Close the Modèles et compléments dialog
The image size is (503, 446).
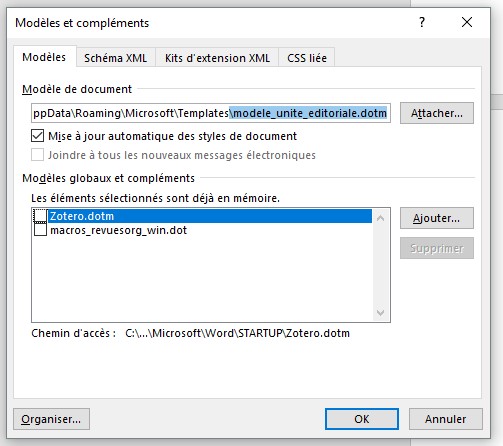pyautogui.click(x=467, y=22)
